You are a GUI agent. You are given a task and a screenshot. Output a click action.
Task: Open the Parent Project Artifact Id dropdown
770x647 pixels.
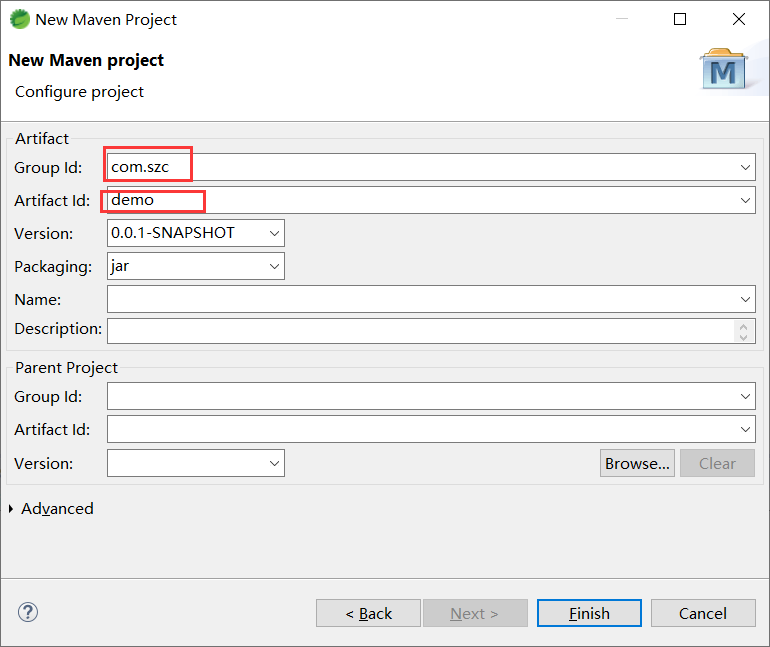745,430
